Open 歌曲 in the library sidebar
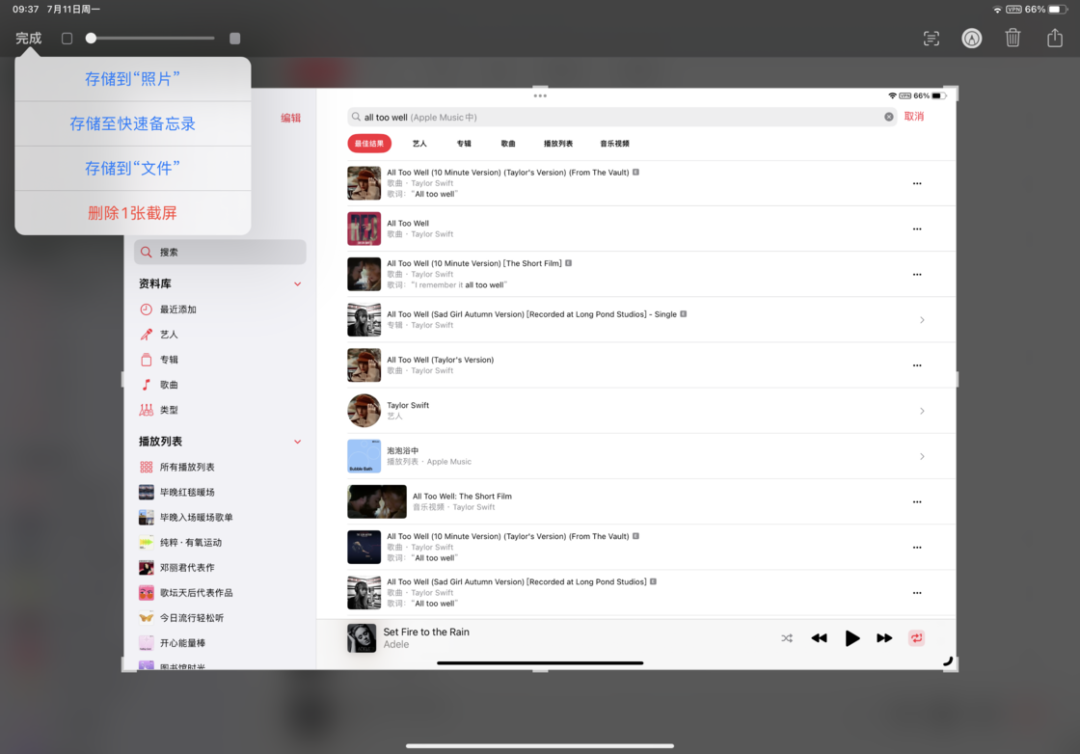This screenshot has height=754, width=1080. [x=220, y=385]
